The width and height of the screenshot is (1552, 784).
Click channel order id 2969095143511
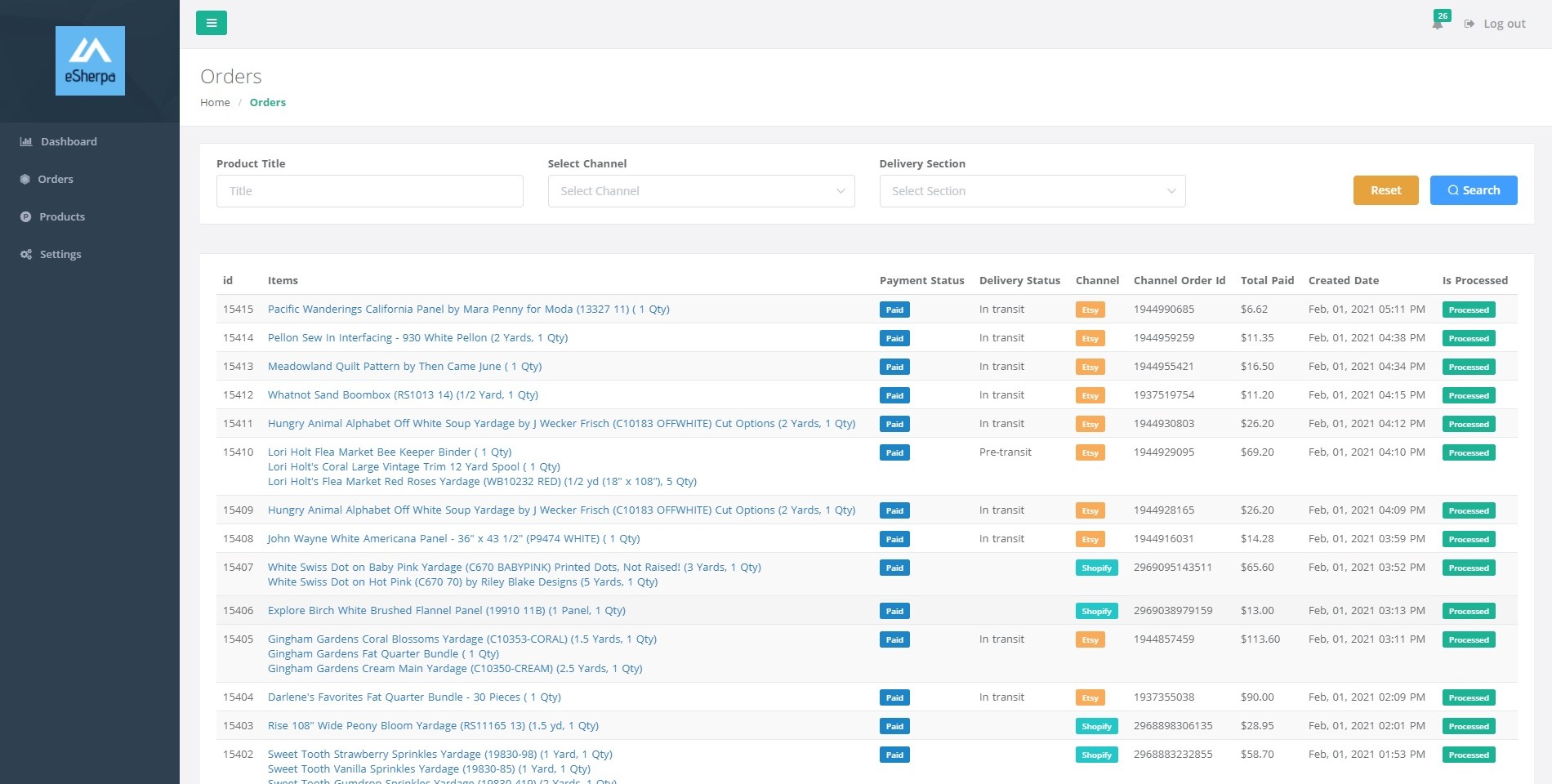[1172, 567]
